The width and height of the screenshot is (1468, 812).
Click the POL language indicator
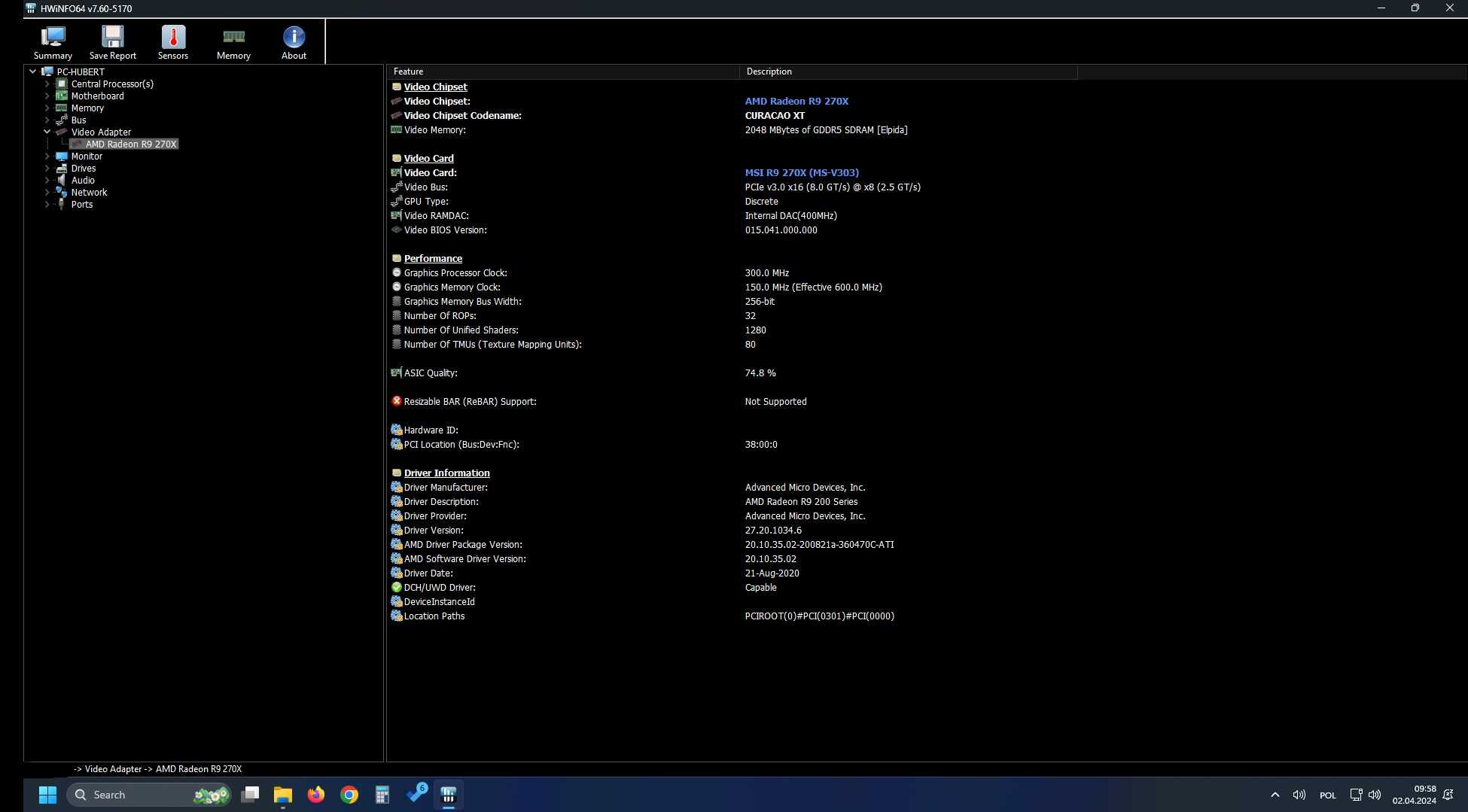coord(1327,795)
